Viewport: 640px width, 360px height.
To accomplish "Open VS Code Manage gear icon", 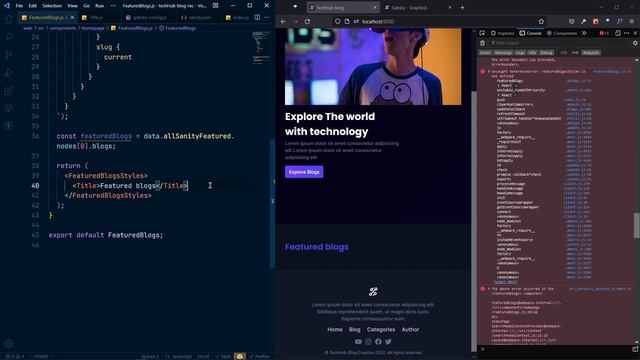I will pos(9,344).
